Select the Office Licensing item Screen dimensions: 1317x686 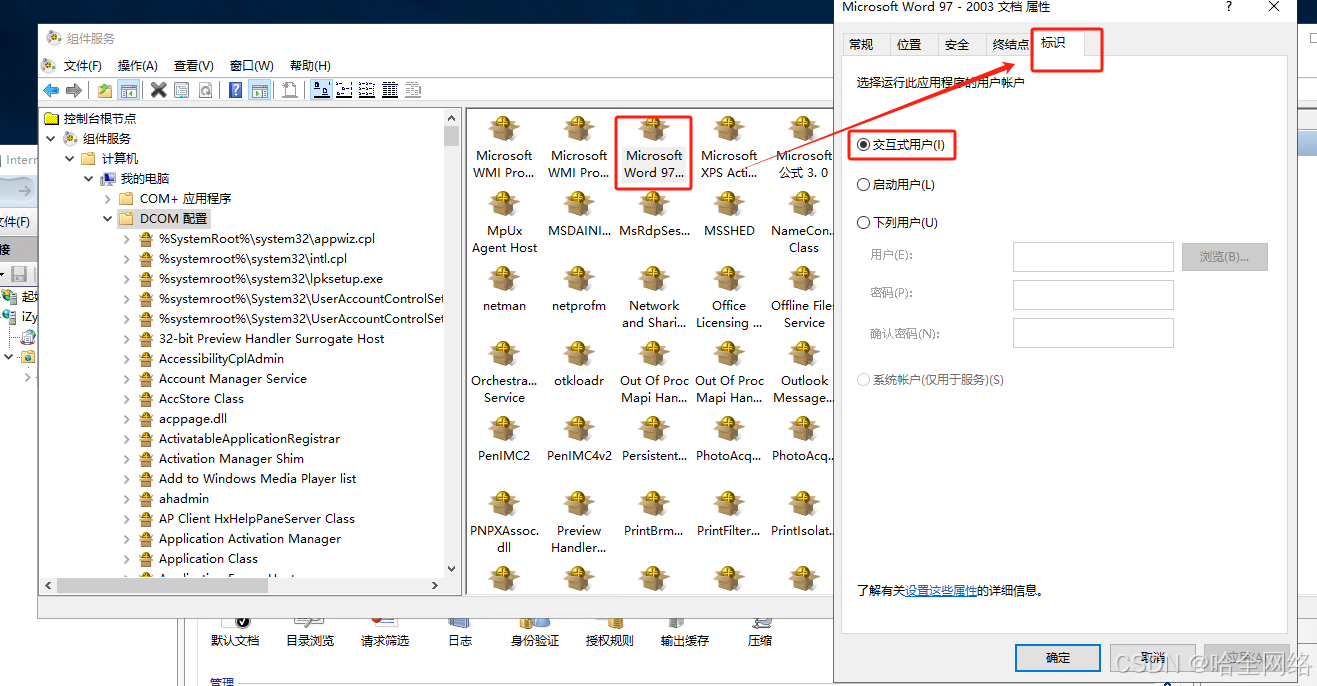(x=729, y=298)
